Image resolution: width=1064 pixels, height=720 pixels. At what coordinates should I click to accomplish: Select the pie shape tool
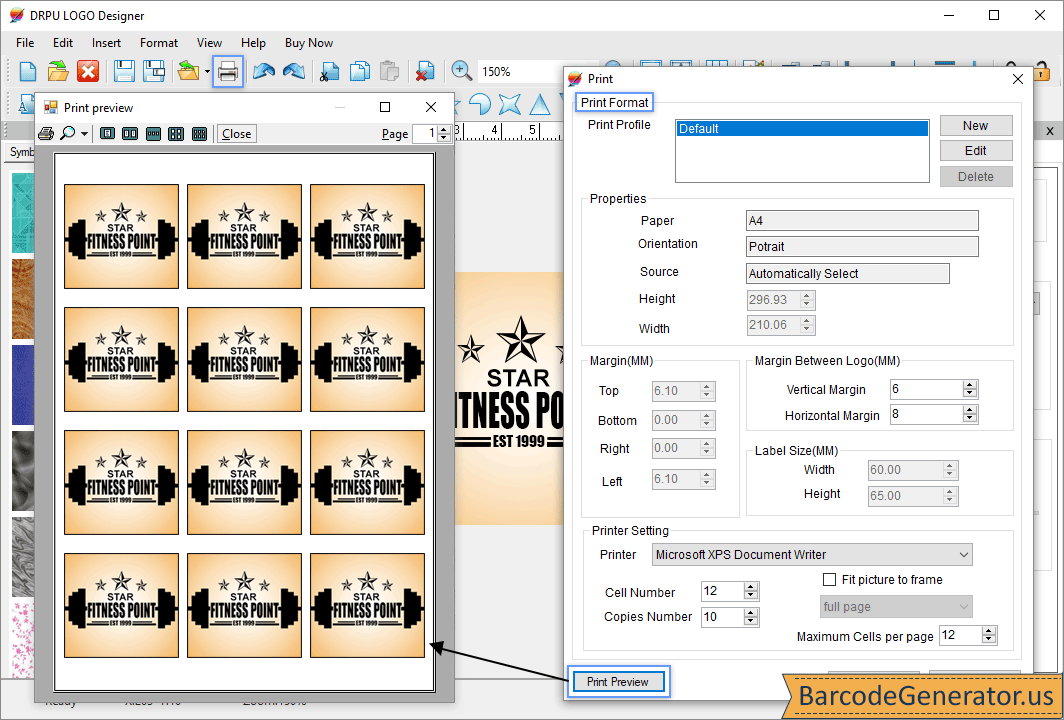480,104
